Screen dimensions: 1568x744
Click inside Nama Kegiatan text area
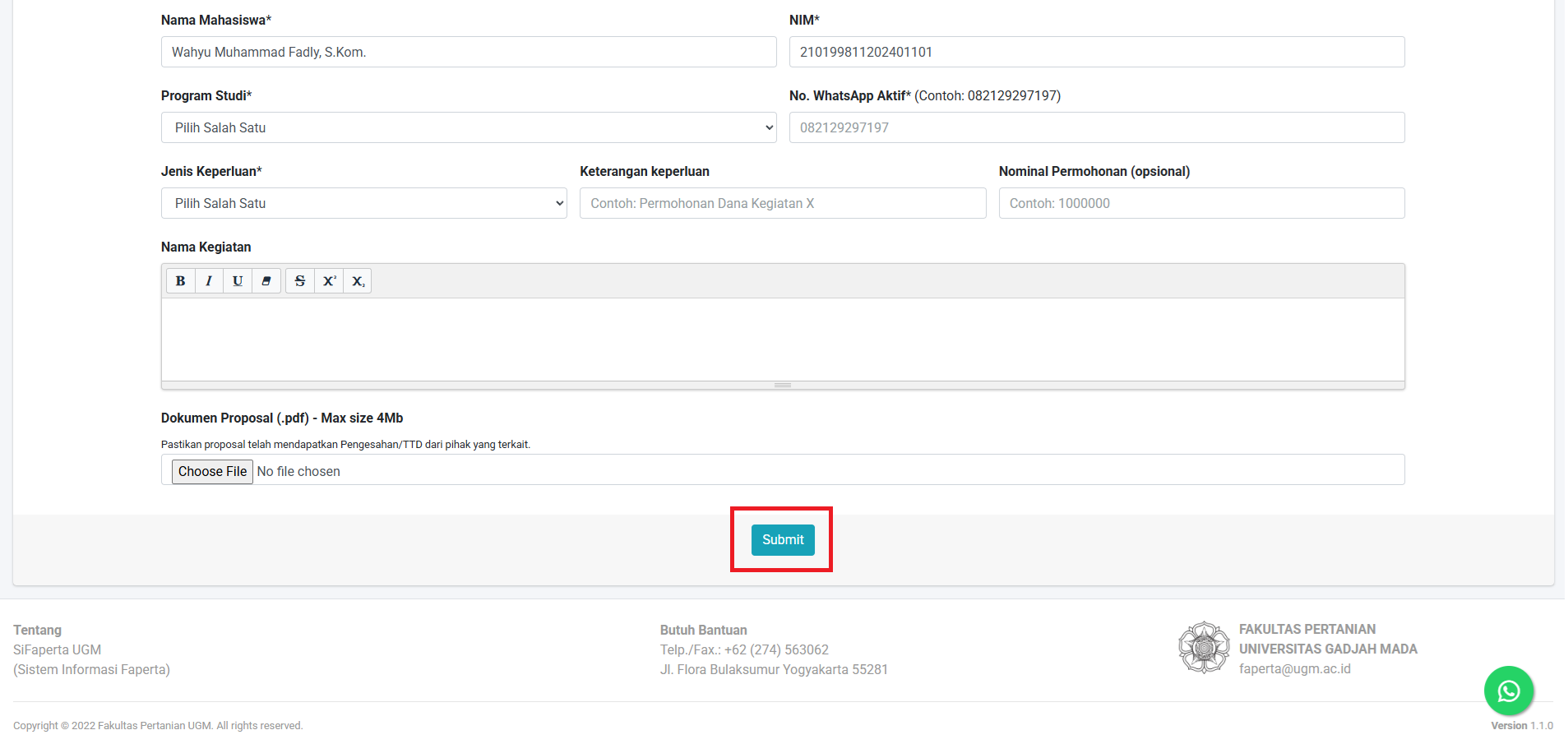click(x=783, y=339)
